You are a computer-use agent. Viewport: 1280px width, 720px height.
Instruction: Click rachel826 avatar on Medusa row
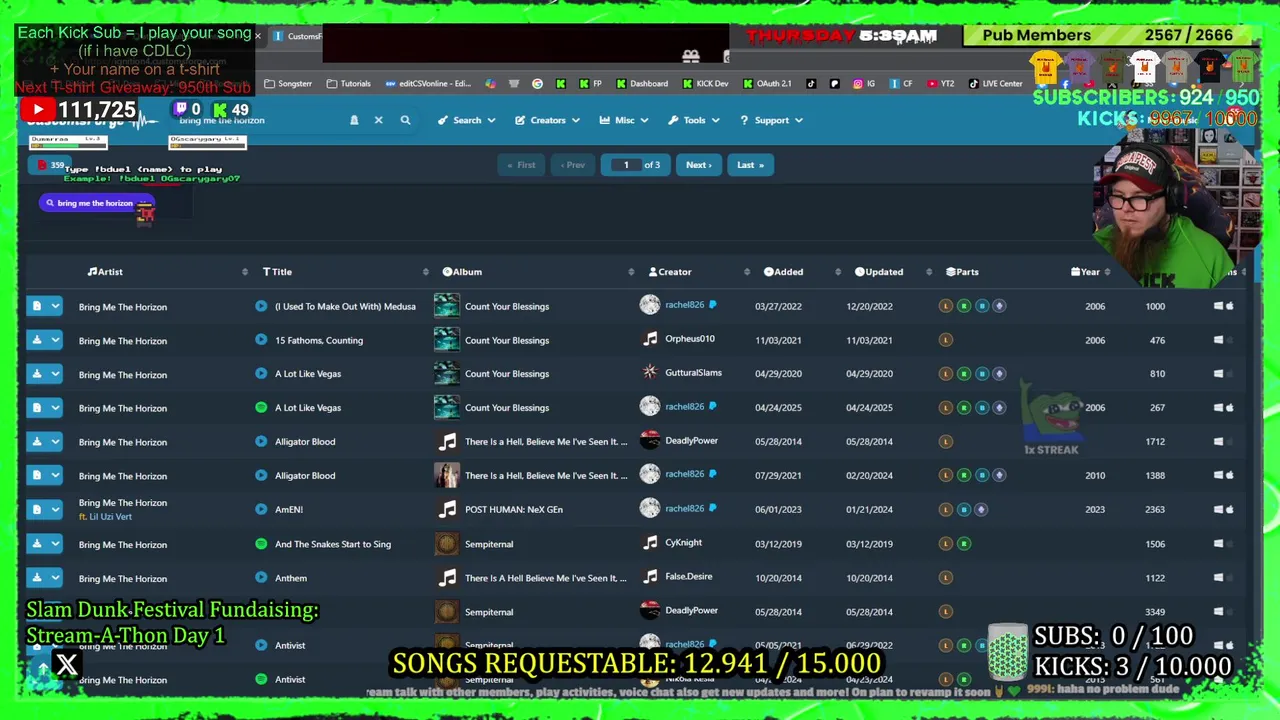coord(650,305)
